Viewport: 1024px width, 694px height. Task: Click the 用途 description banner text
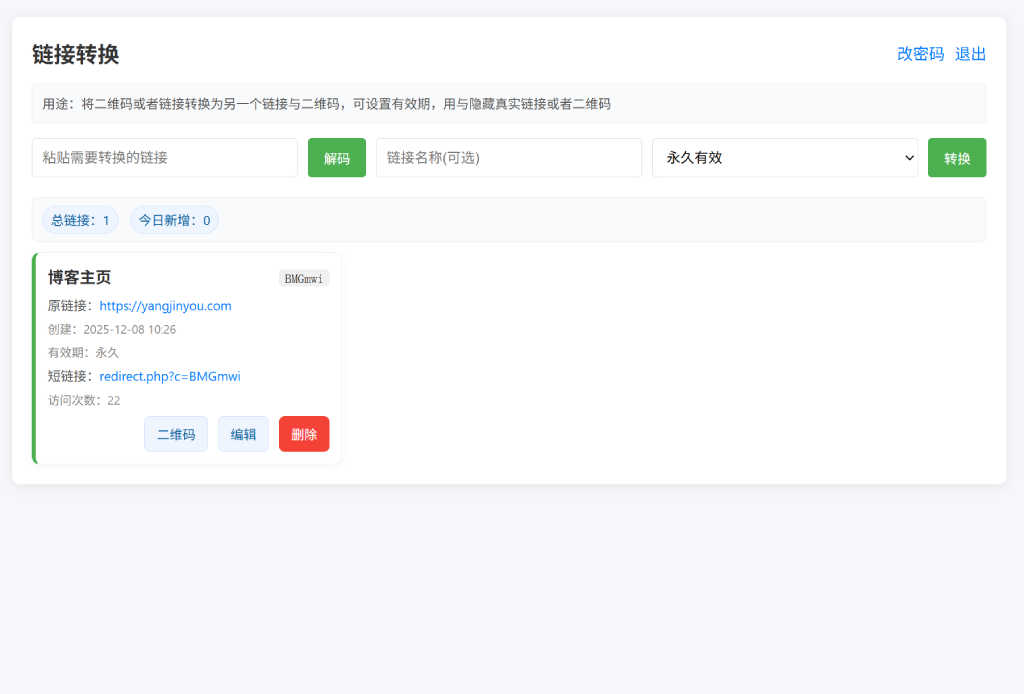[326, 104]
